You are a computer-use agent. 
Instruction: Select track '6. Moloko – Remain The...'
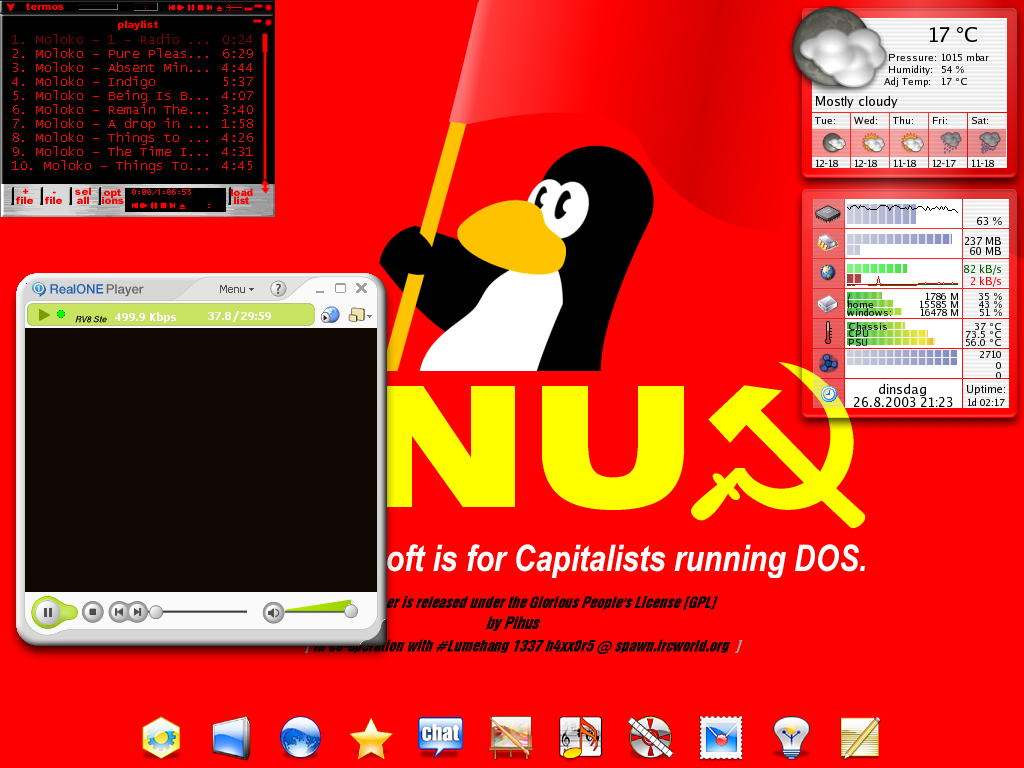(x=132, y=110)
